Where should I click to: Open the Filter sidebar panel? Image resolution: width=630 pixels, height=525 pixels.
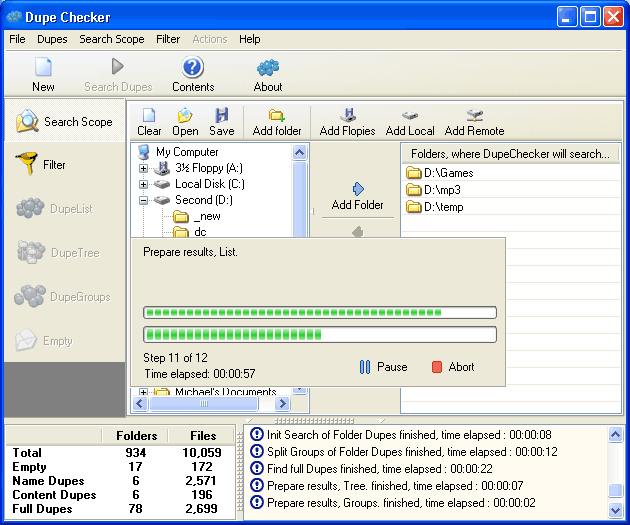(x=64, y=165)
